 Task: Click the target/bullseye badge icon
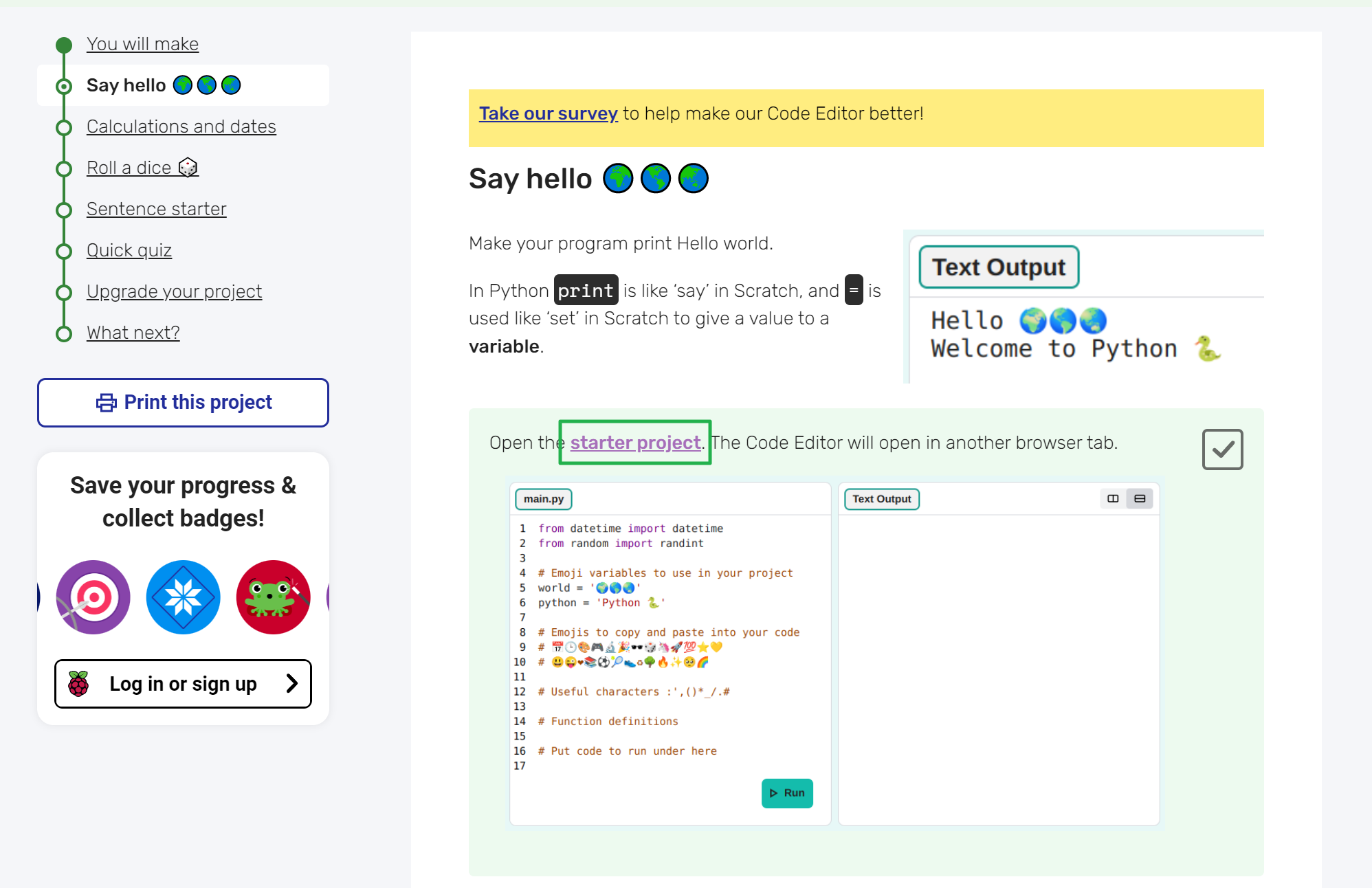click(x=92, y=597)
